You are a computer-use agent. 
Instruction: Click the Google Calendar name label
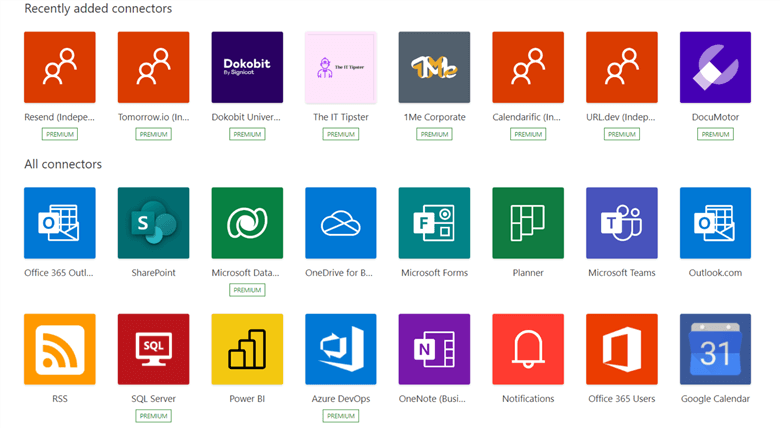(715, 399)
